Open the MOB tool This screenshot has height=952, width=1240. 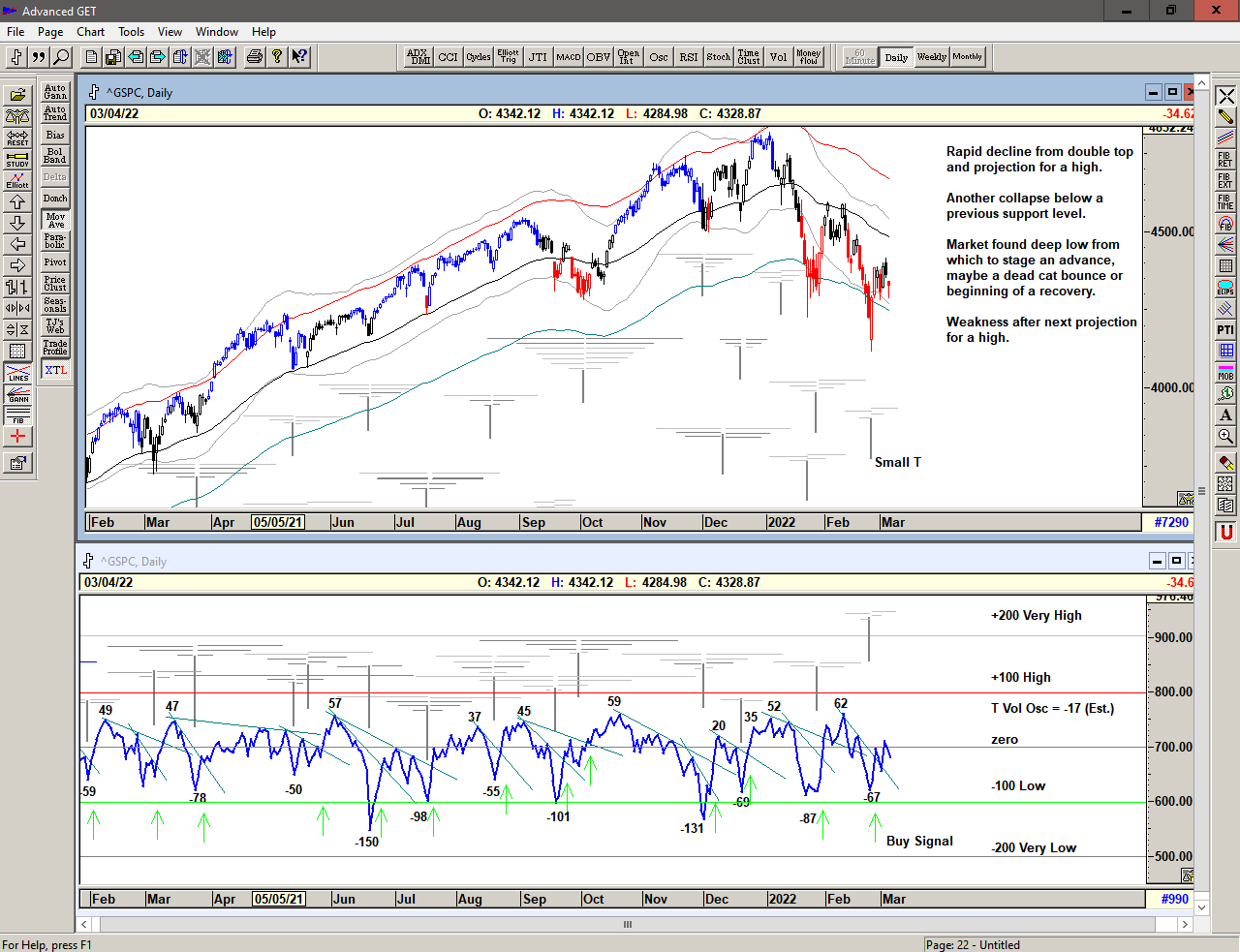point(1225,372)
